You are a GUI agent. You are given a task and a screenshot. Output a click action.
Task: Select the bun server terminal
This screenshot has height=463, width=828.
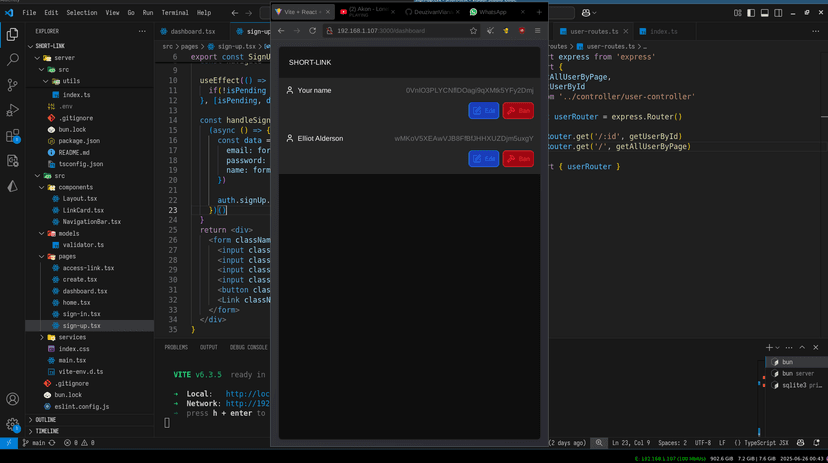click(x=797, y=374)
